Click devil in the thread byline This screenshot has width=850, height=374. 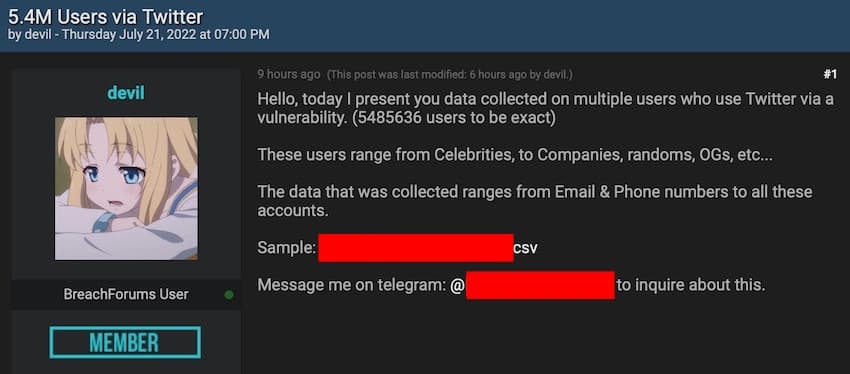(37, 35)
